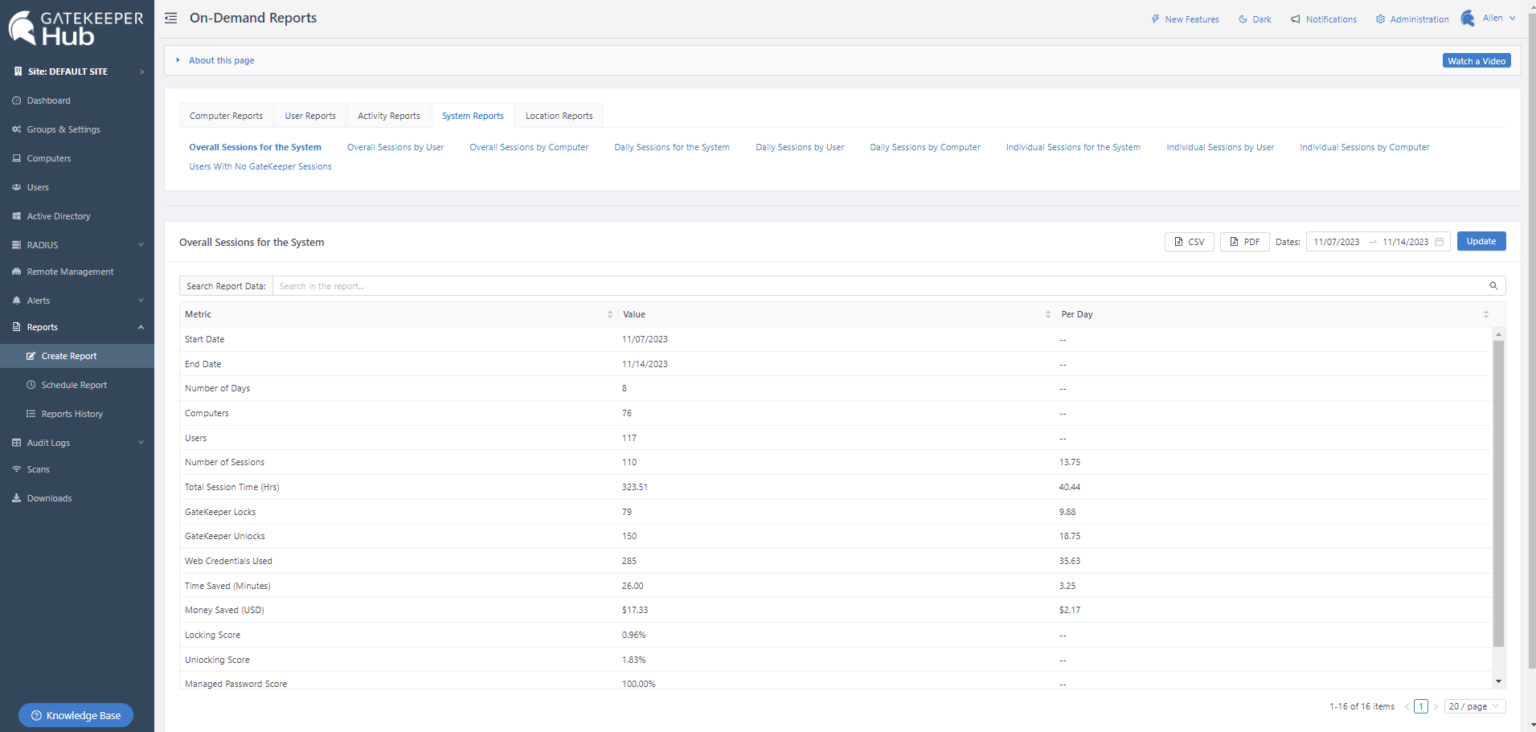This screenshot has height=732, width=1536.
Task: Click the hamburger menu collapse icon
Action: click(x=171, y=18)
